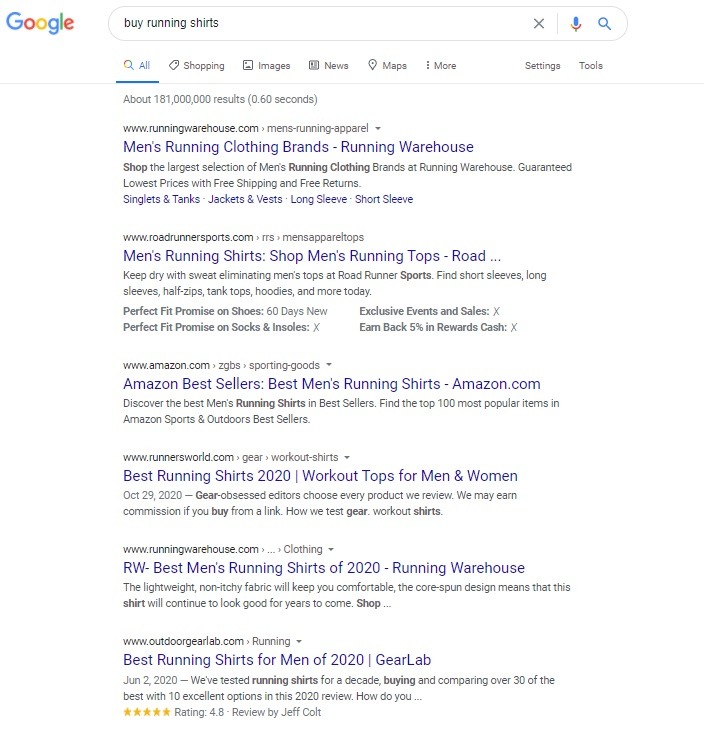Expand arrow next to runnersworld.com workout-shirts URL
The width and height of the screenshot is (704, 730).
click(347, 457)
